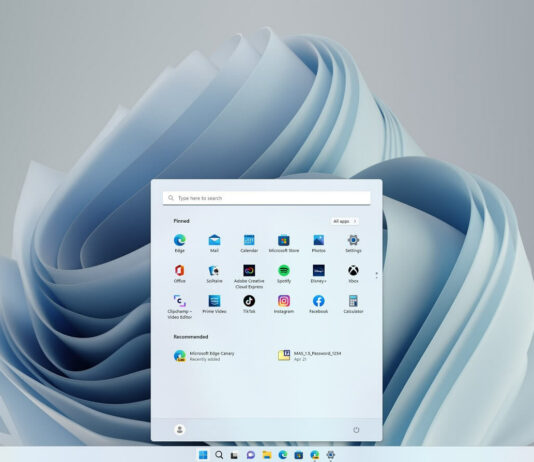Viewport: 534px width, 462px height.
Task: Click the Type here to search box
Action: pyautogui.click(x=266, y=198)
